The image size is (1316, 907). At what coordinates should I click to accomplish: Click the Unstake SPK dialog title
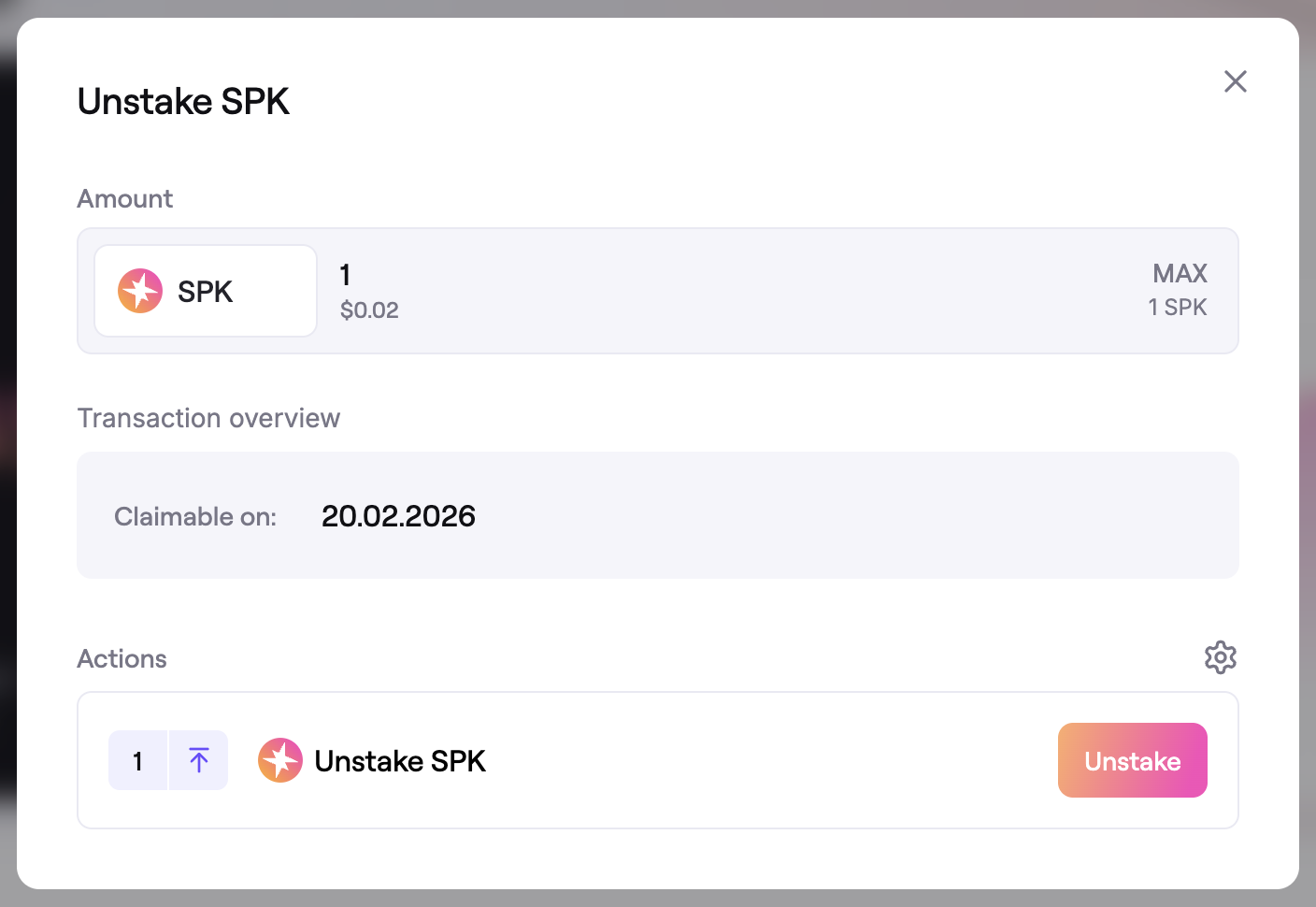point(183,102)
